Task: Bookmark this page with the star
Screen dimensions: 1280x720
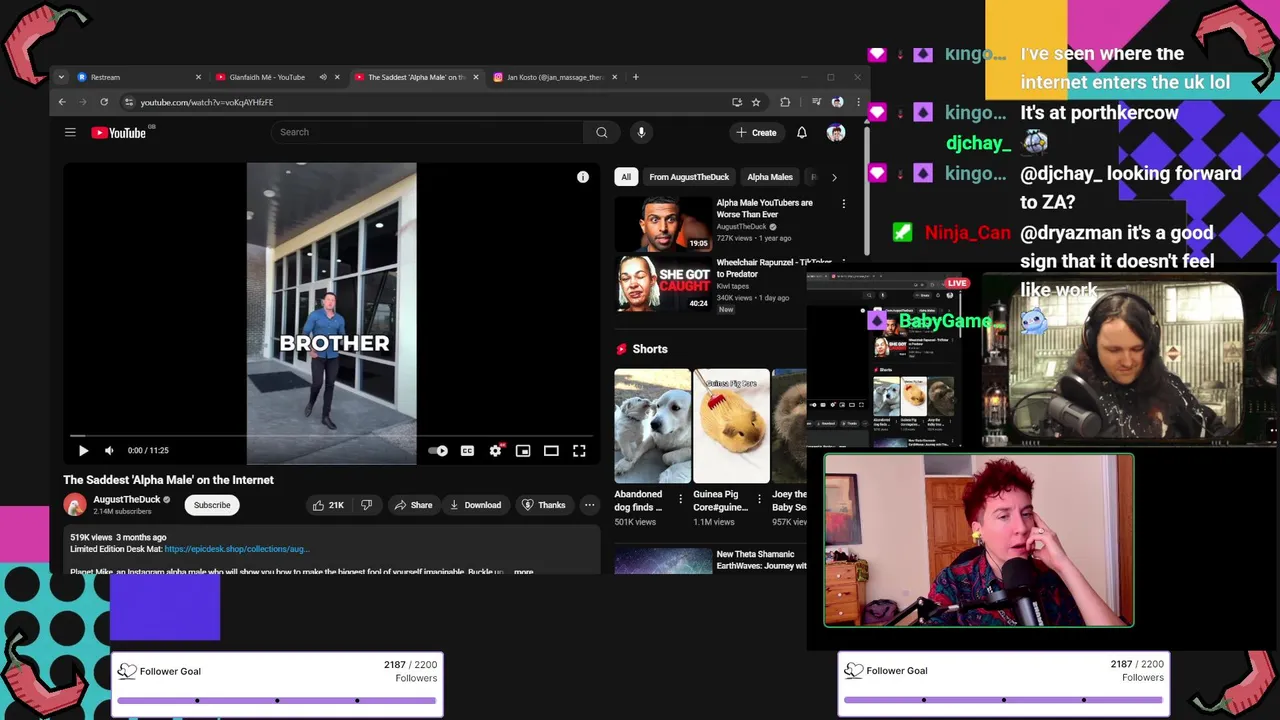Action: tap(756, 102)
